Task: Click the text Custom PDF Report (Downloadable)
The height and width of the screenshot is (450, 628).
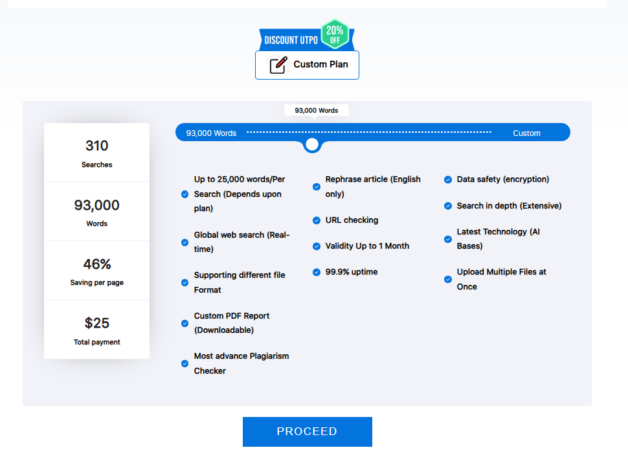Action: pyautogui.click(x=231, y=323)
